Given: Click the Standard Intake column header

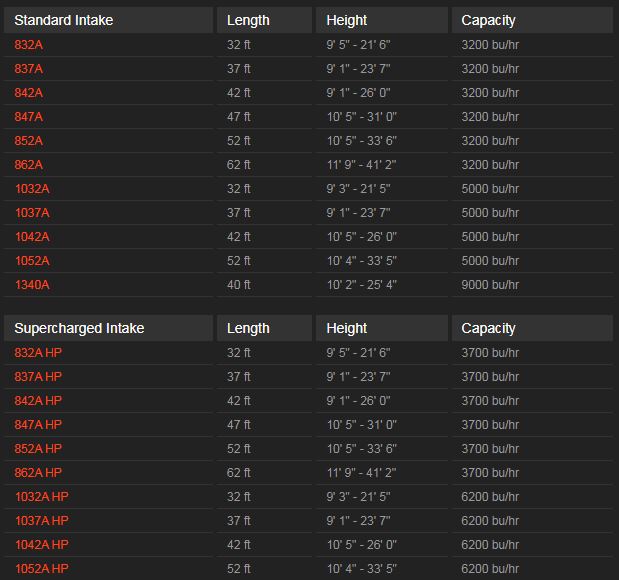Looking at the screenshot, I should point(64,20).
